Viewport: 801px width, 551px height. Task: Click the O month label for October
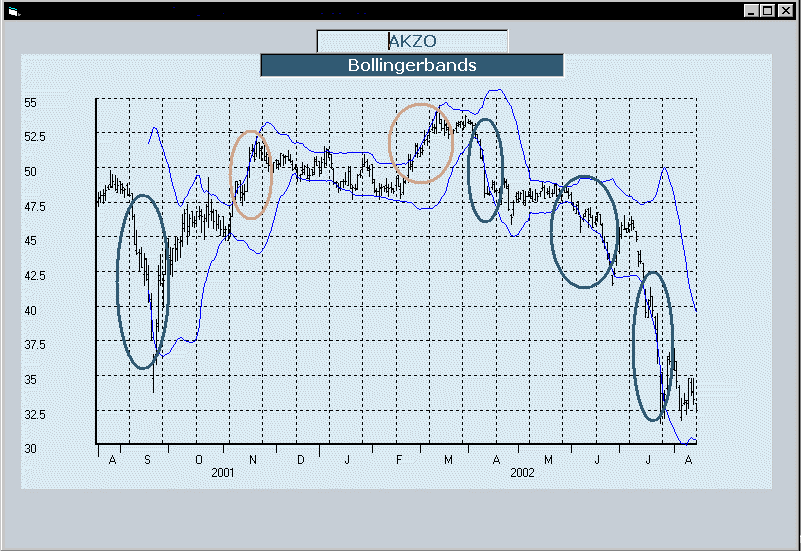tap(199, 460)
